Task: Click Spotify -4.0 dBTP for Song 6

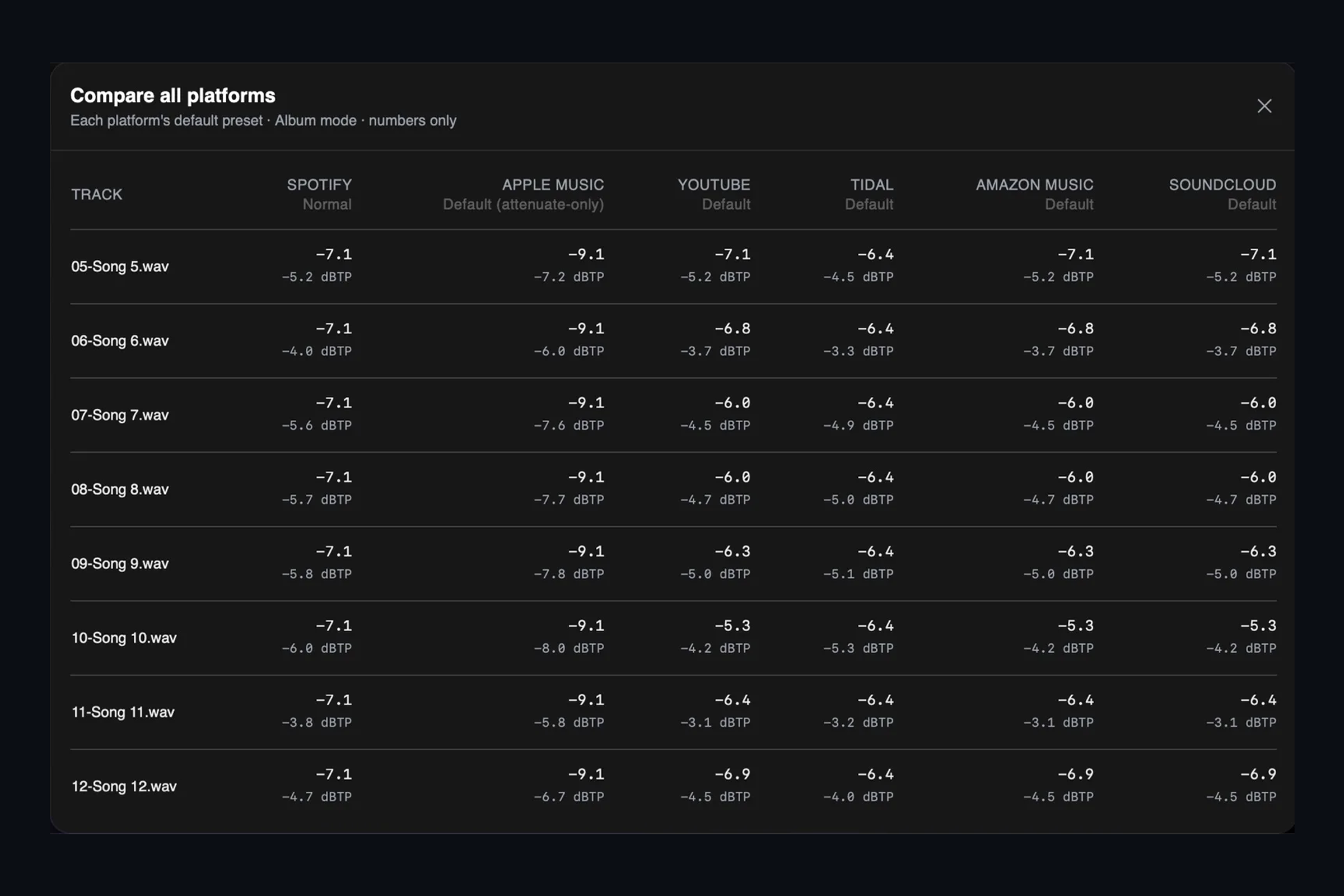Action: coord(317,351)
